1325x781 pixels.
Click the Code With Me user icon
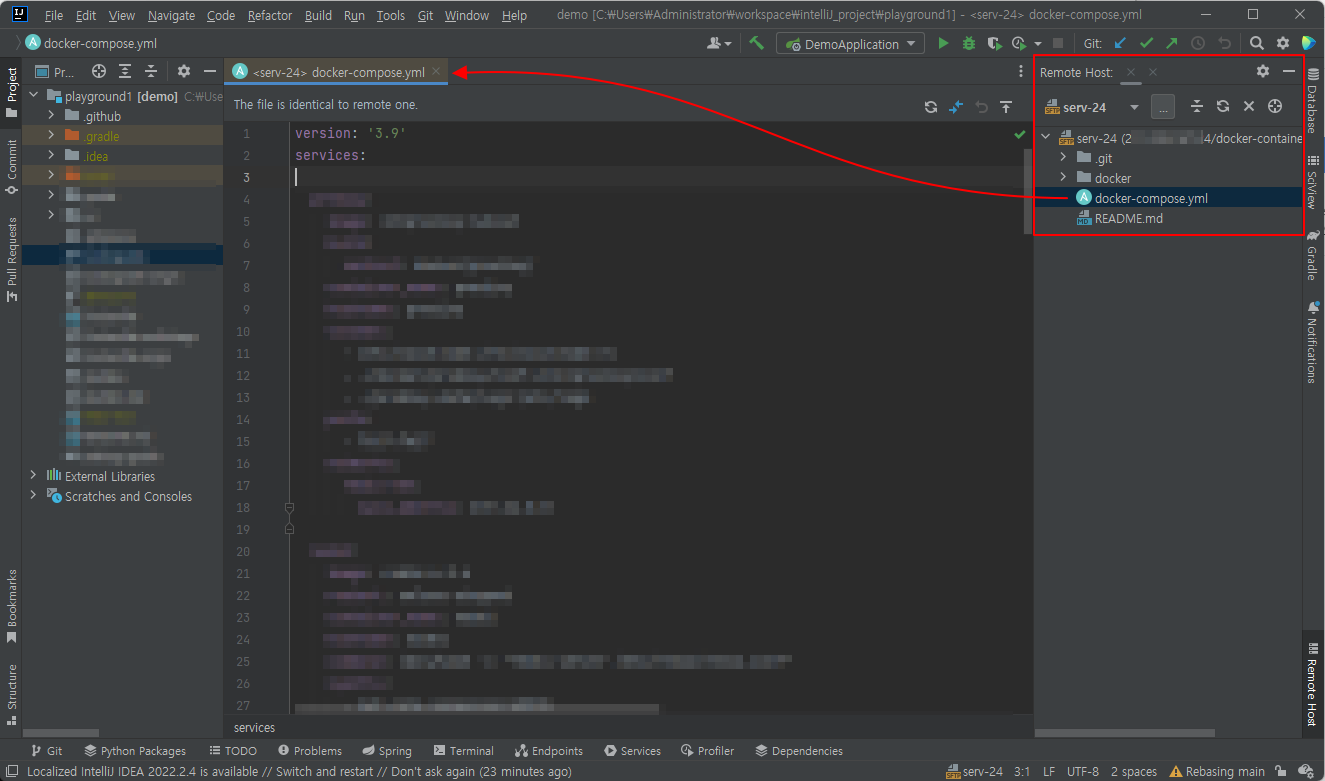click(719, 43)
